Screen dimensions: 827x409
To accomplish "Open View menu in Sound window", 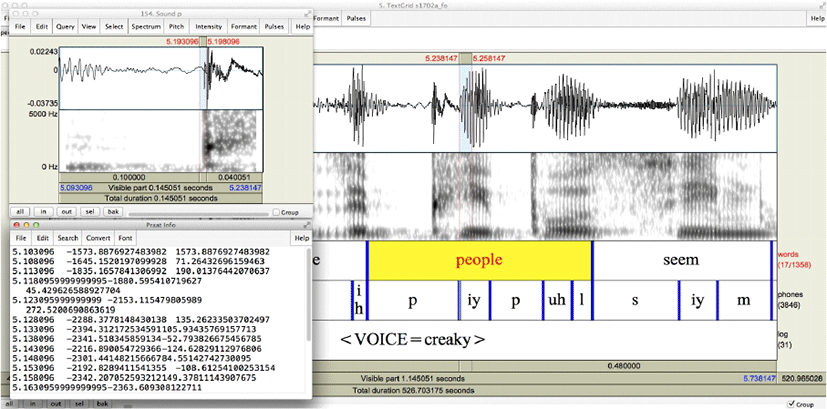I will [x=89, y=26].
